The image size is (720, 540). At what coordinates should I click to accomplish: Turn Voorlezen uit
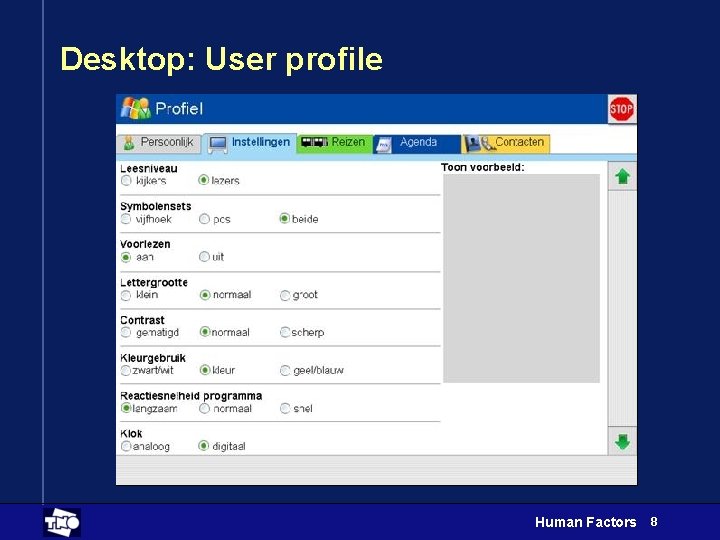pos(204,257)
